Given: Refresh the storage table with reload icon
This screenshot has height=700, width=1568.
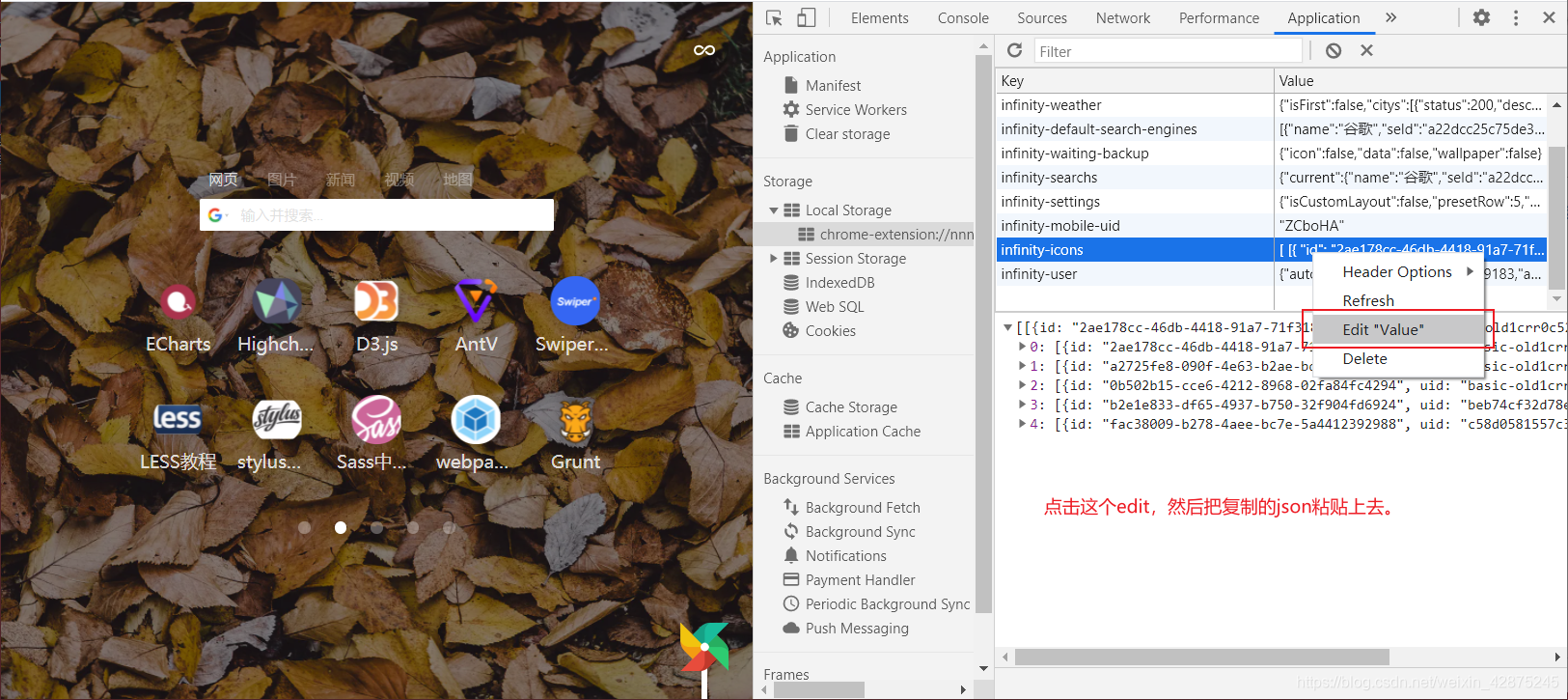Looking at the screenshot, I should click(1014, 50).
